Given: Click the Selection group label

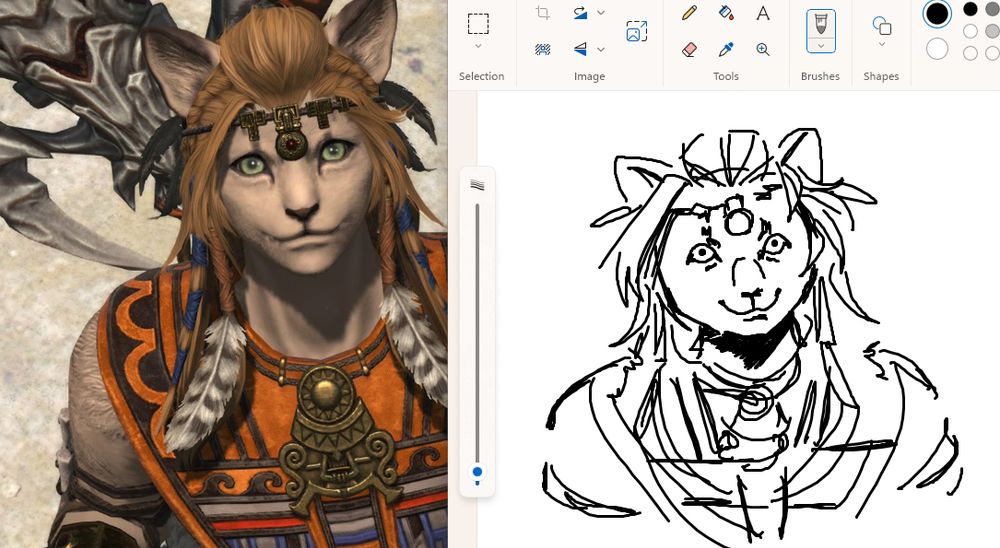Looking at the screenshot, I should (482, 77).
